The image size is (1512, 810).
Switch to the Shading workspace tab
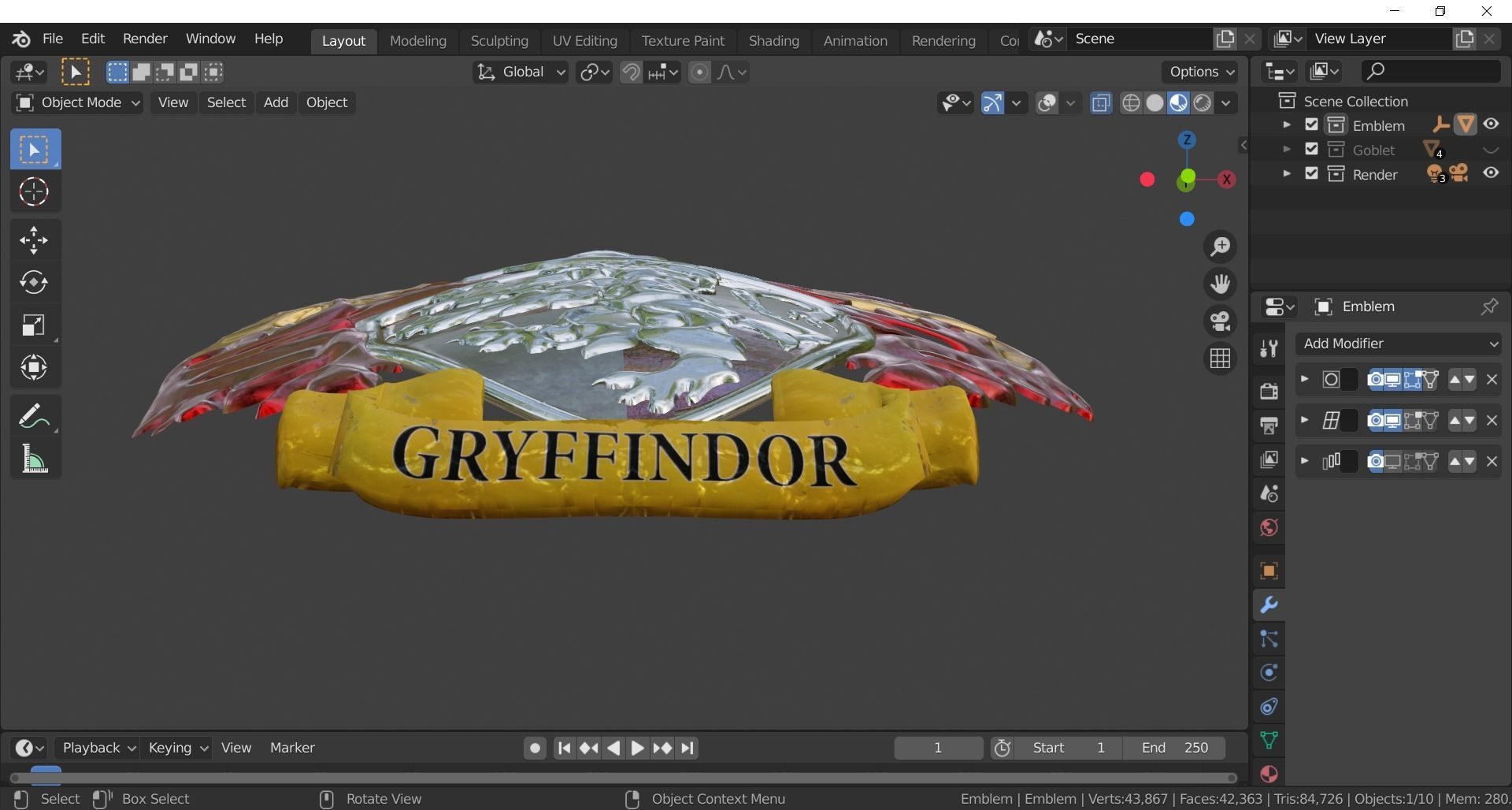point(773,41)
